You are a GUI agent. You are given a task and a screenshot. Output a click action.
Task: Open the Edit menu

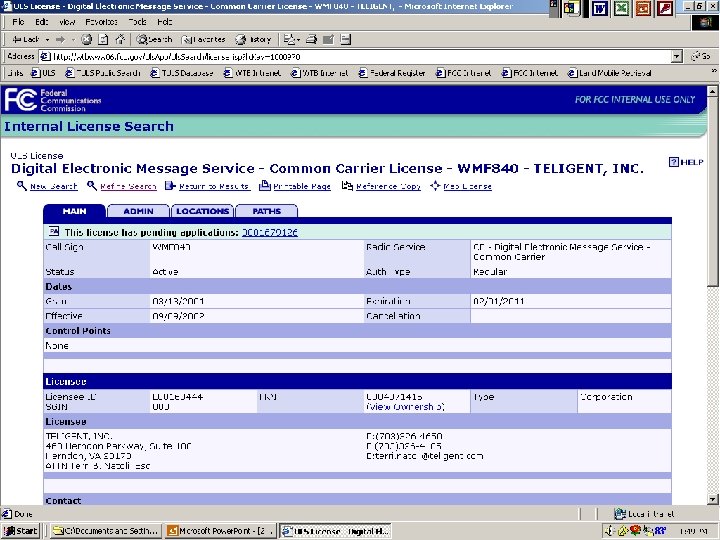click(x=41, y=22)
